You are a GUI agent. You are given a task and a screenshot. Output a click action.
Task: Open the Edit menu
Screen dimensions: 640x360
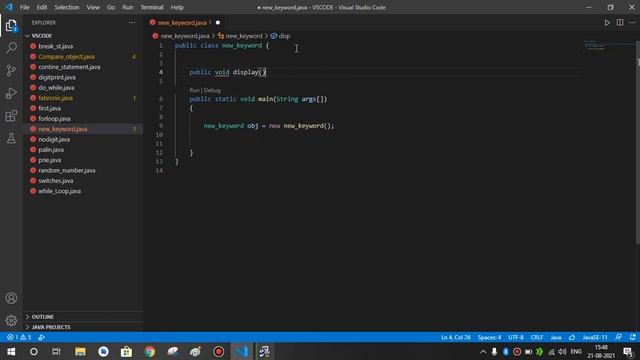[42, 7]
